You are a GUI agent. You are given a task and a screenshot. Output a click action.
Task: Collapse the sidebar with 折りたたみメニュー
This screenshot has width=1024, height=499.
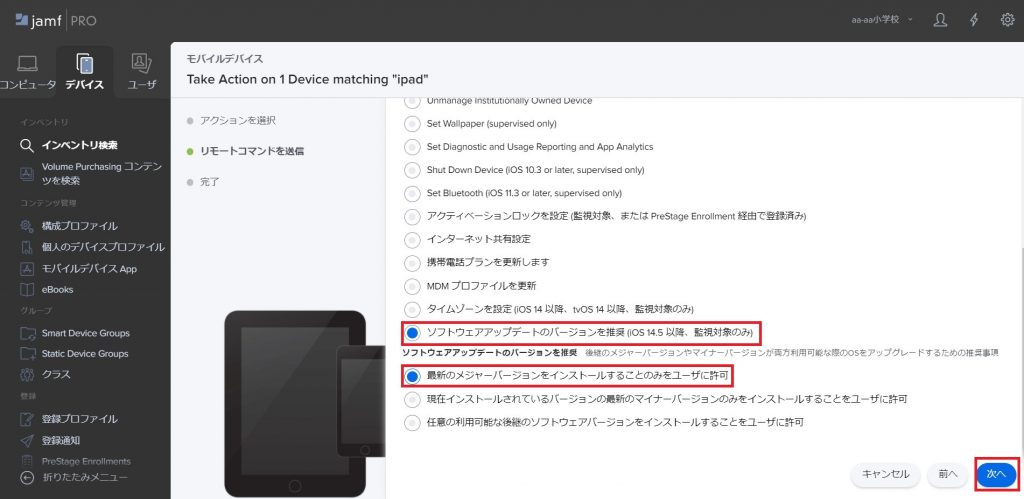click(x=85, y=477)
